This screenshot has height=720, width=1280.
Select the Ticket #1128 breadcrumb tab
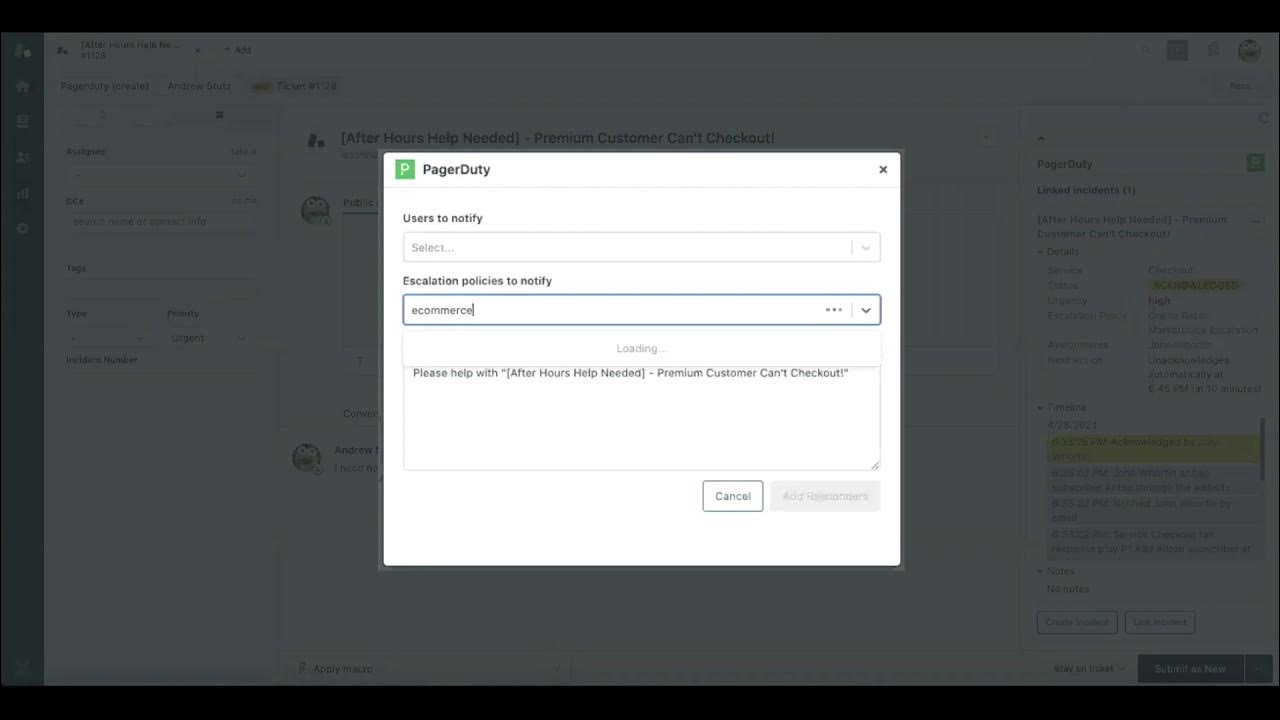293,86
